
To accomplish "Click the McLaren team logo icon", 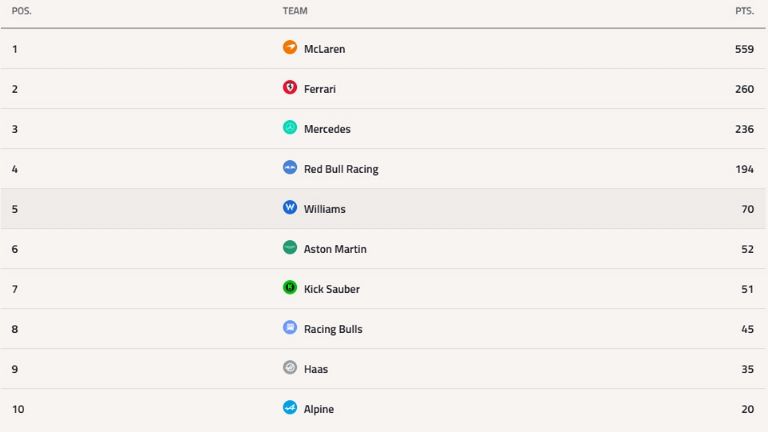I will click(x=290, y=48).
